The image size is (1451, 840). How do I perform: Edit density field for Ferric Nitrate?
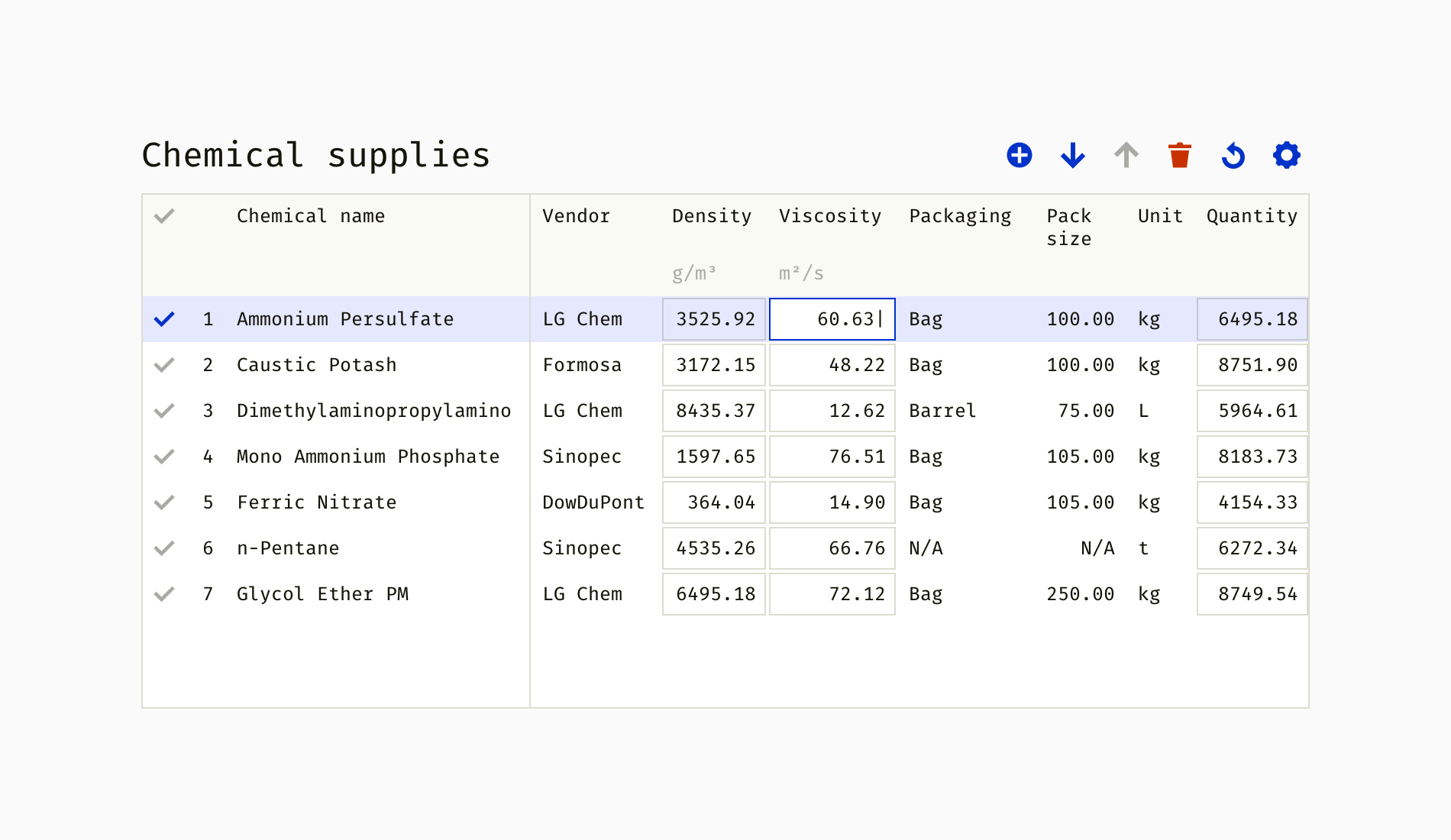[x=714, y=502]
